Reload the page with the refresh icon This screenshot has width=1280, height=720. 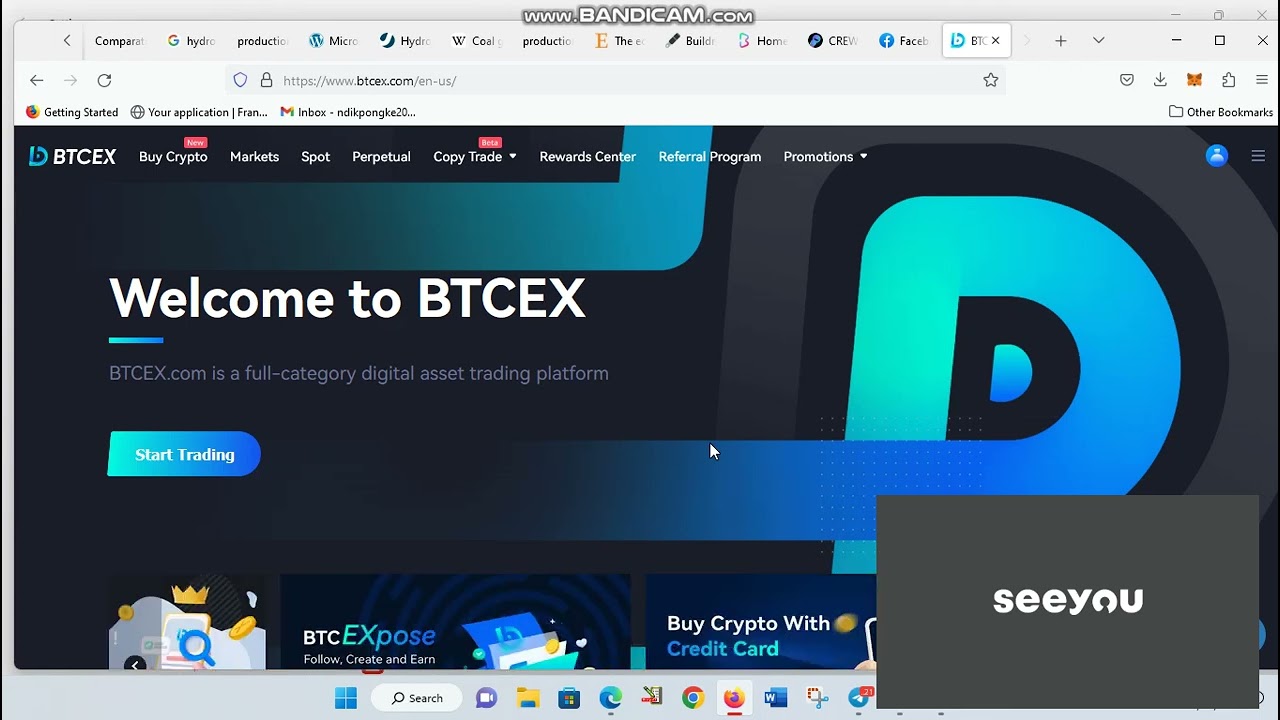104,80
